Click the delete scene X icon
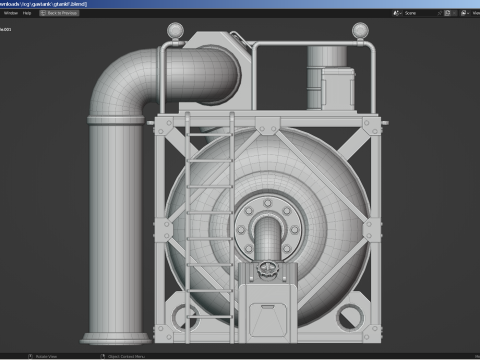The height and width of the screenshot is (360, 480). pos(454,13)
